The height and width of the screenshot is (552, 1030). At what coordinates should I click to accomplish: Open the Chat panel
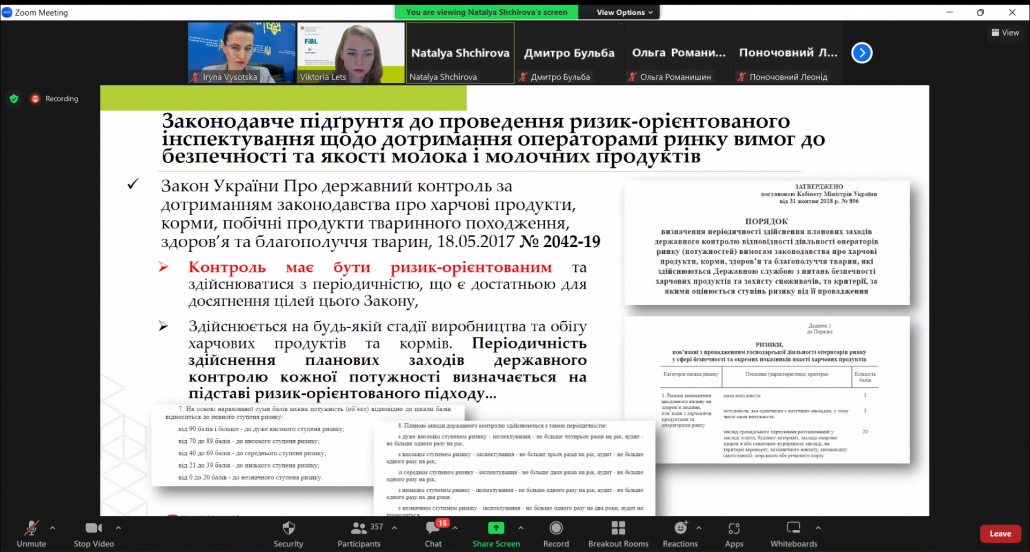(433, 532)
